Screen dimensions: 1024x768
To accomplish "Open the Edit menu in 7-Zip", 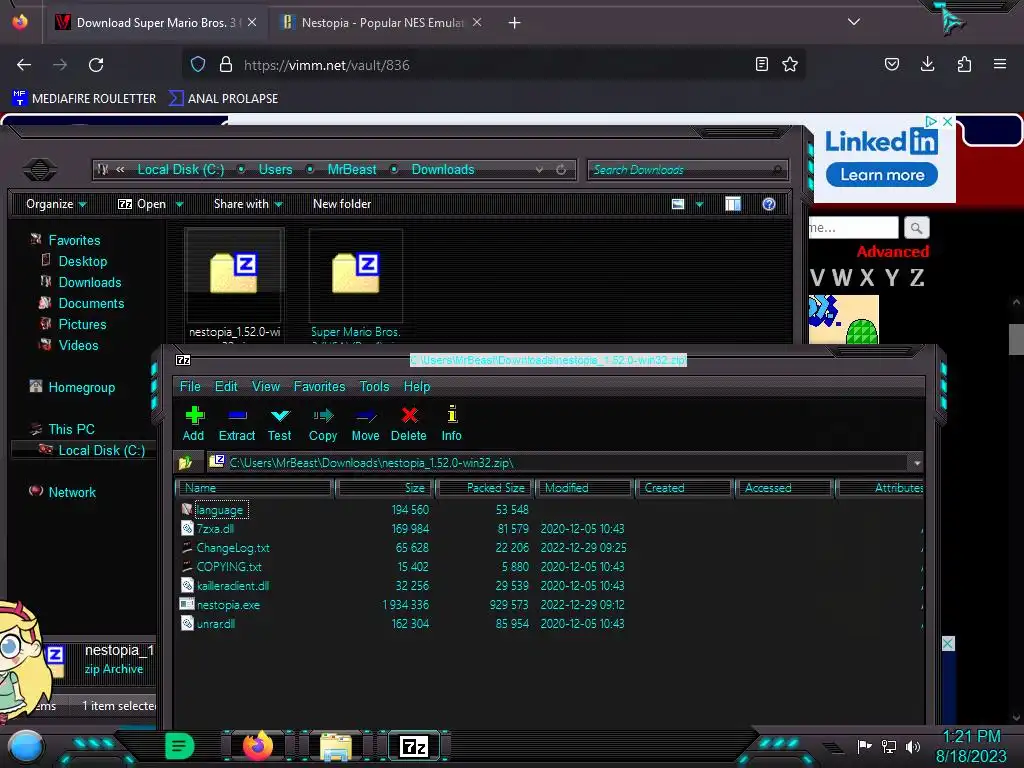I will (226, 387).
